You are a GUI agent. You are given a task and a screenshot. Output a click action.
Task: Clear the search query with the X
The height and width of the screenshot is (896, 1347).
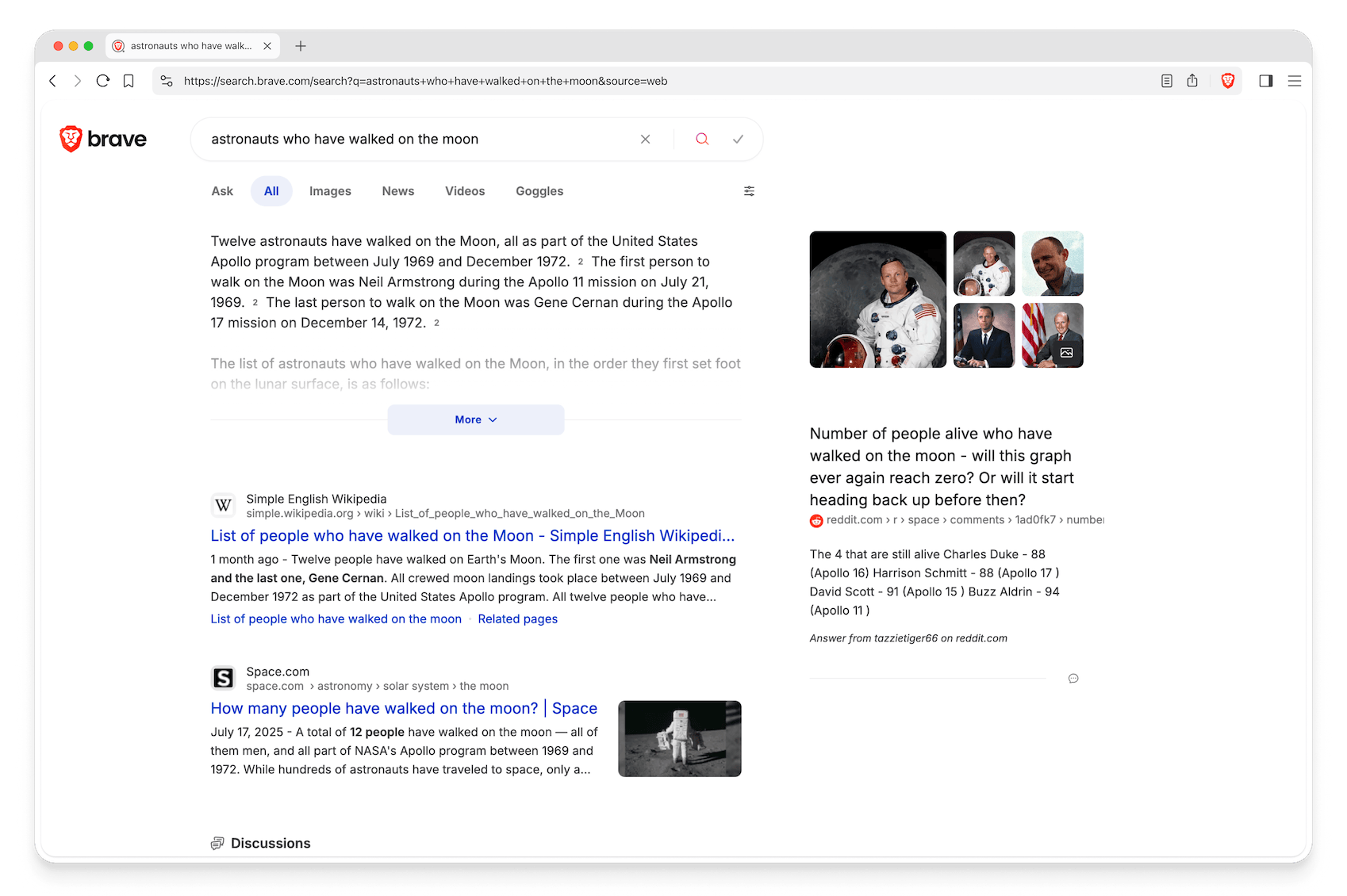(645, 139)
